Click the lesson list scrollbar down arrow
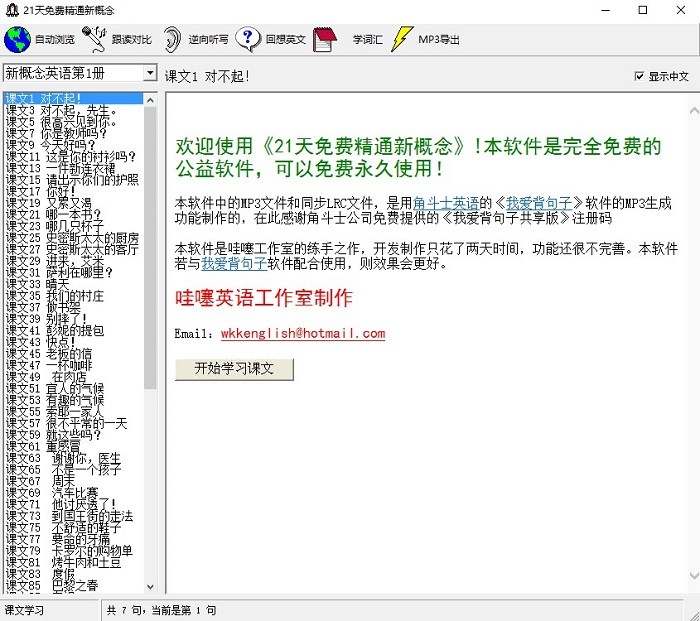Image resolution: width=700 pixels, height=621 pixels. 151,587
